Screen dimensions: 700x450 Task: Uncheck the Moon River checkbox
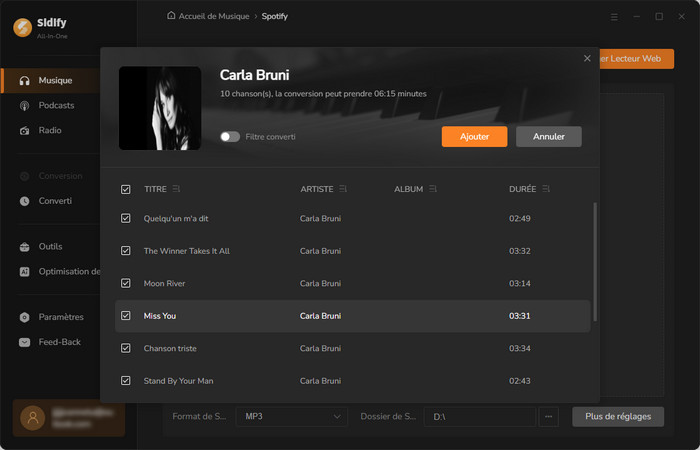coord(126,283)
